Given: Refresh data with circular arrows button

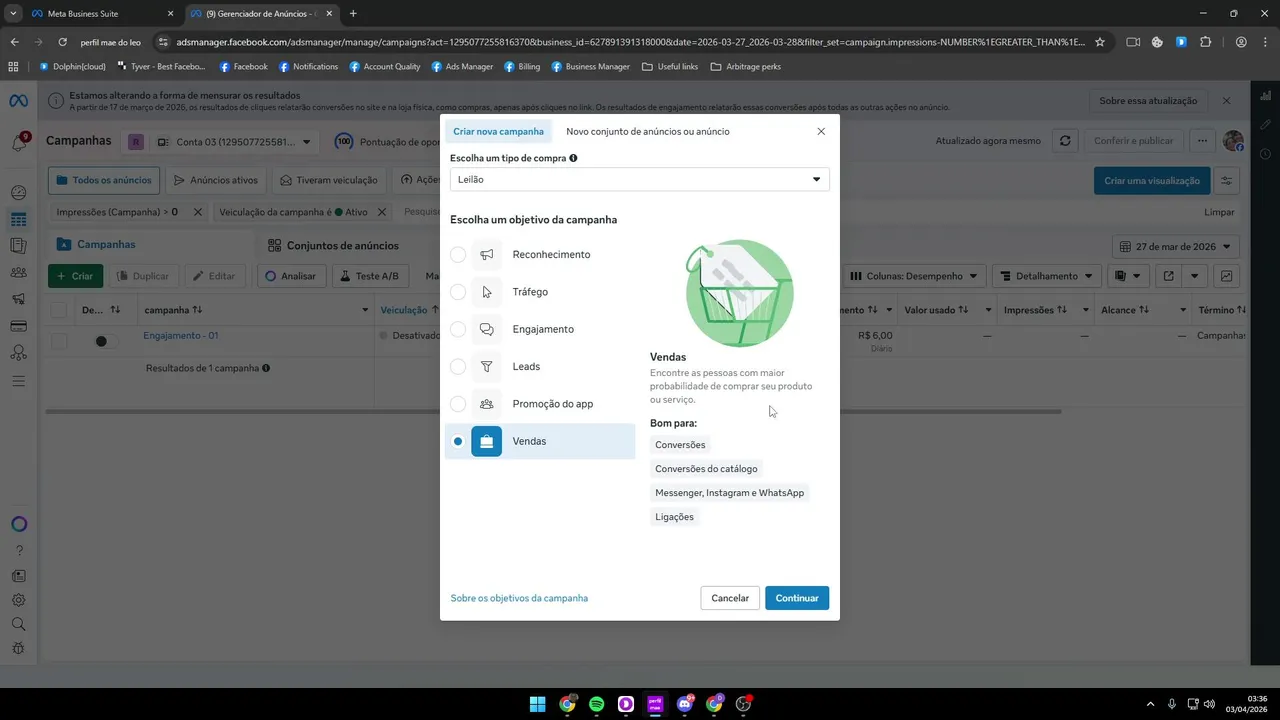Looking at the screenshot, I should coord(1065,141).
